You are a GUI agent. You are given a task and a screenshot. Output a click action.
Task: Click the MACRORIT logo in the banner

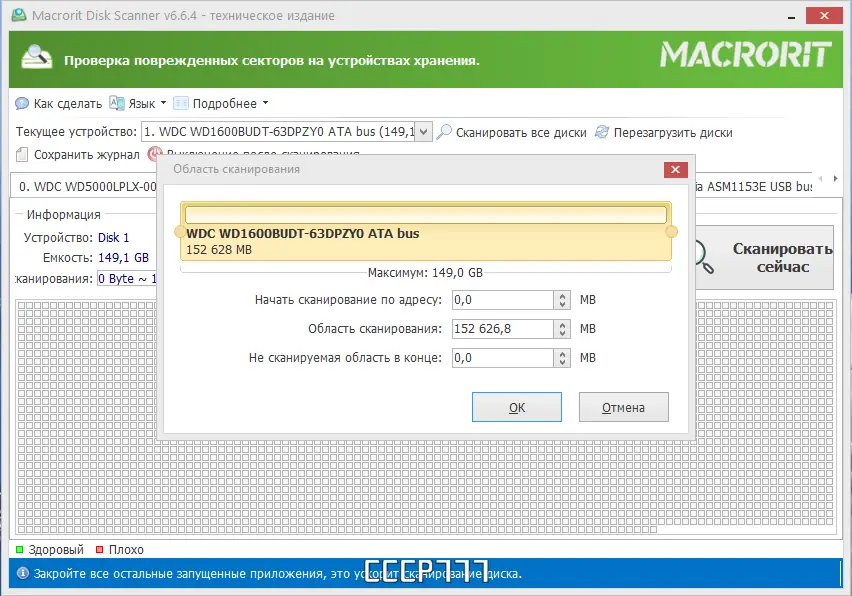point(746,55)
